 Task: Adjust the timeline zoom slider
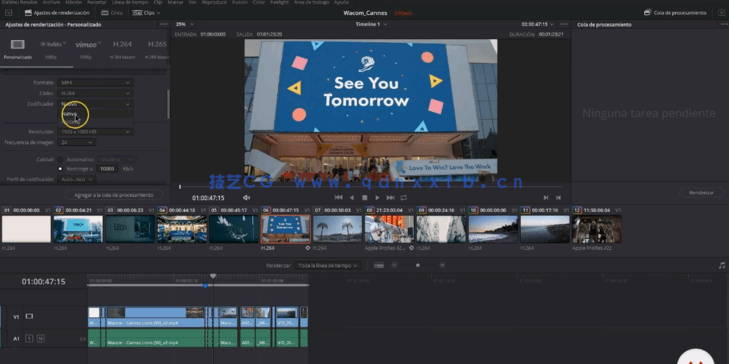tap(418, 265)
